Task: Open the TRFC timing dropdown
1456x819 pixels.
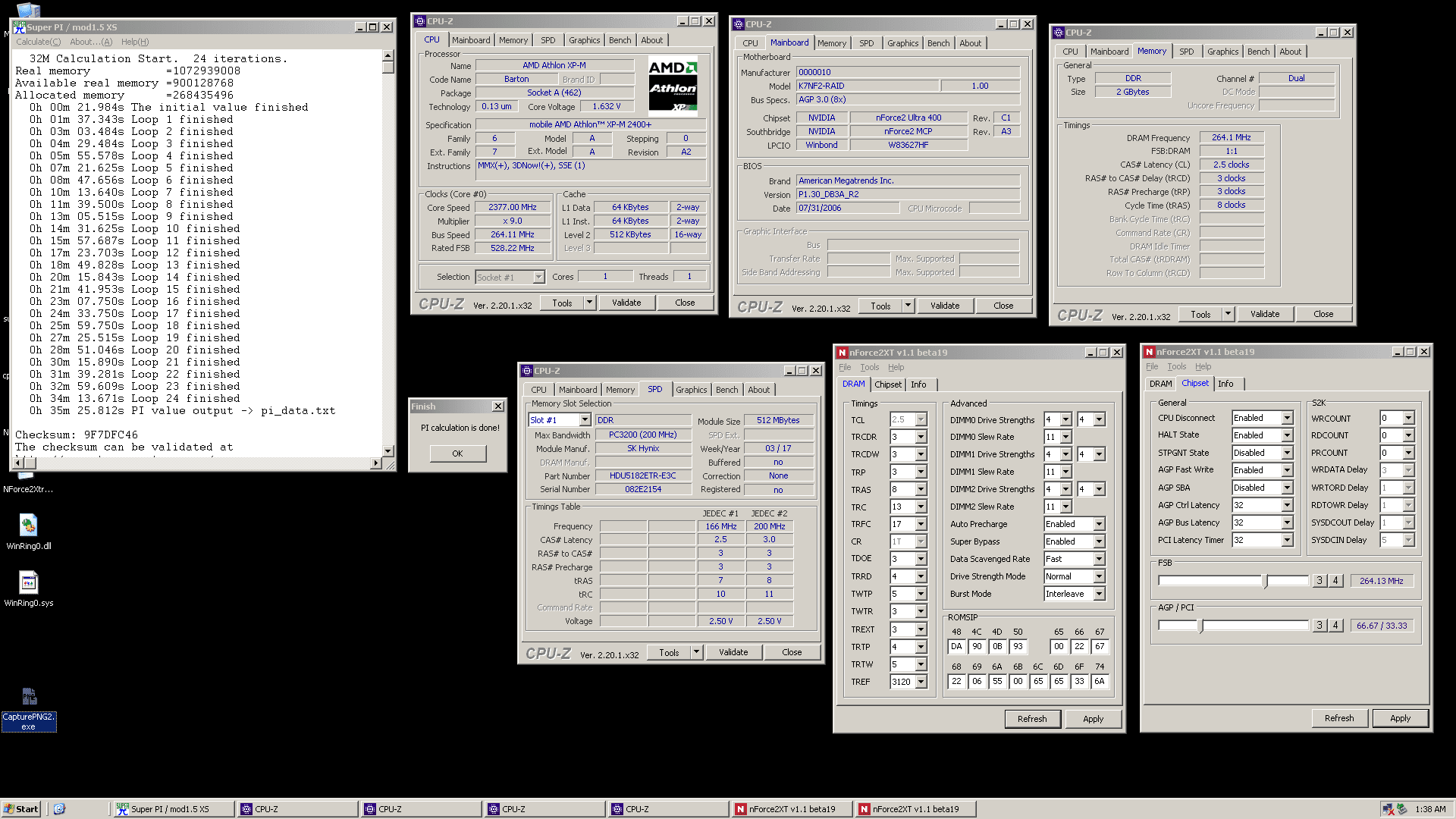Action: pyautogui.click(x=921, y=524)
